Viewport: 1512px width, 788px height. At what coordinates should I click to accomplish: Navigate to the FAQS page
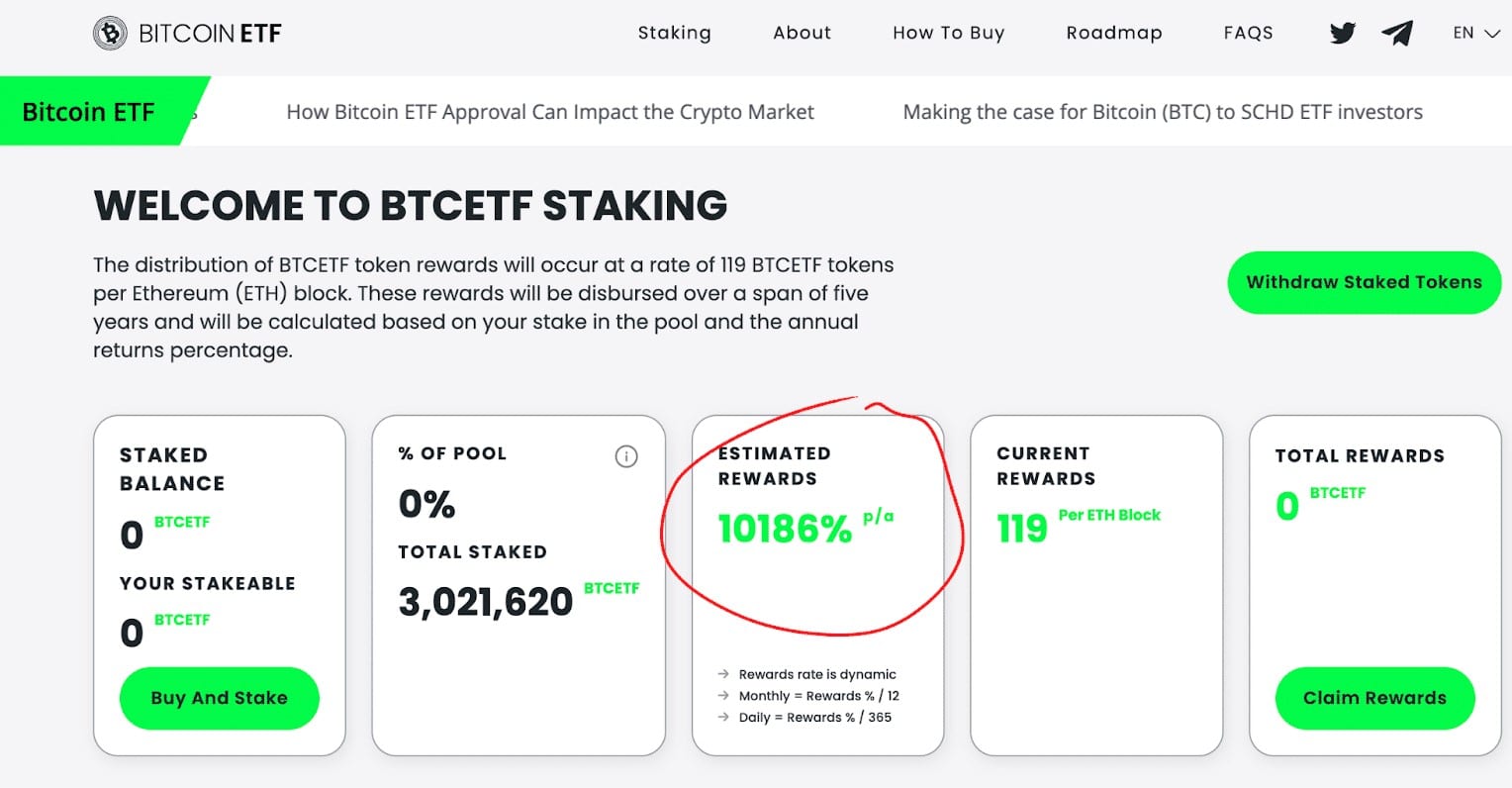[1248, 33]
